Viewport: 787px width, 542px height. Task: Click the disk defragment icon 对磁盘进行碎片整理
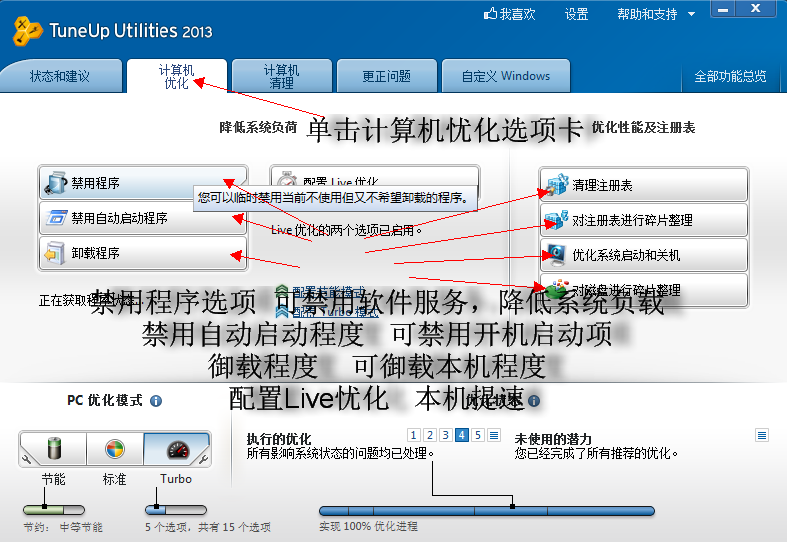[x=557, y=289]
